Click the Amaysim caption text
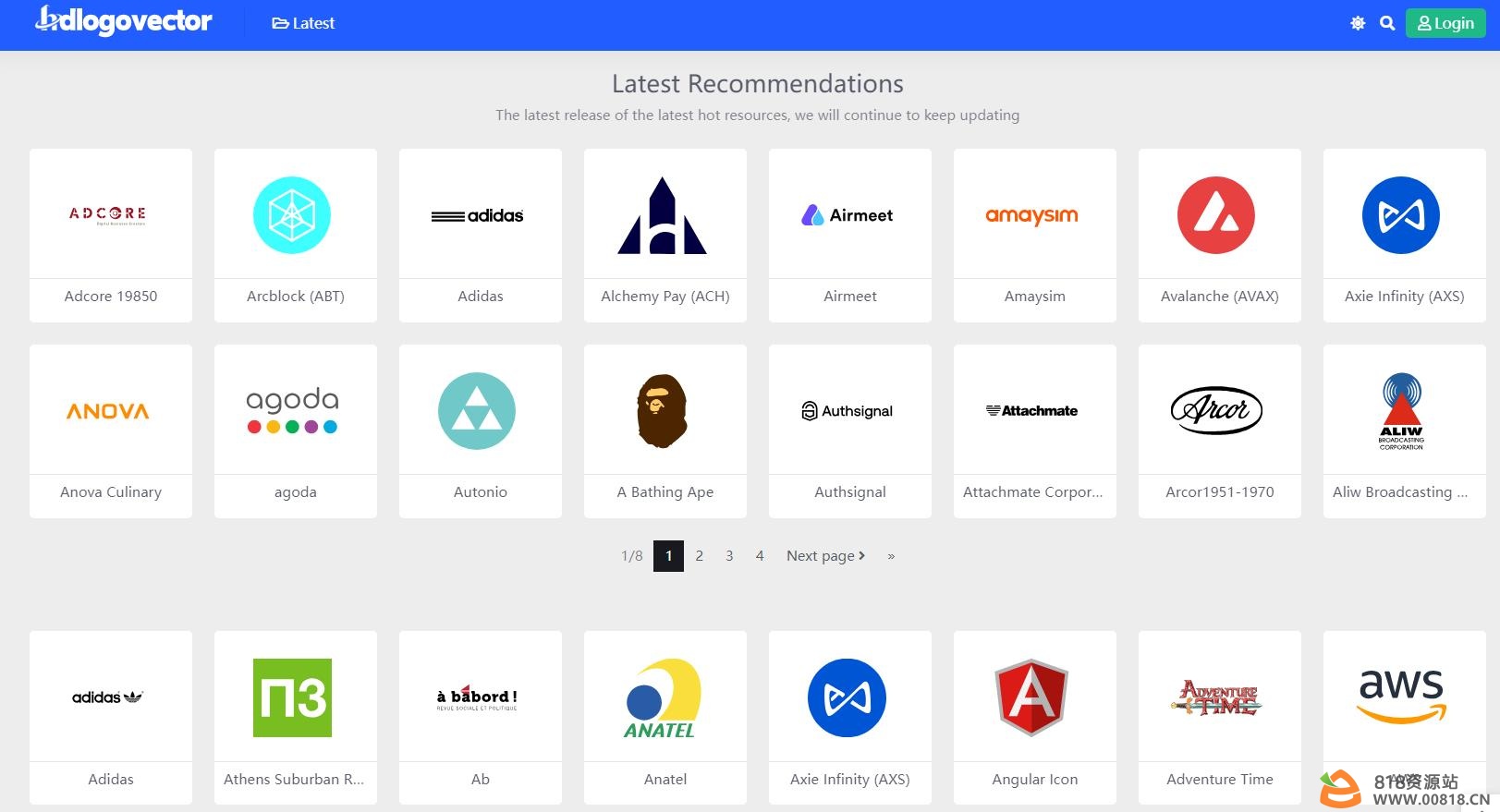 1035,297
